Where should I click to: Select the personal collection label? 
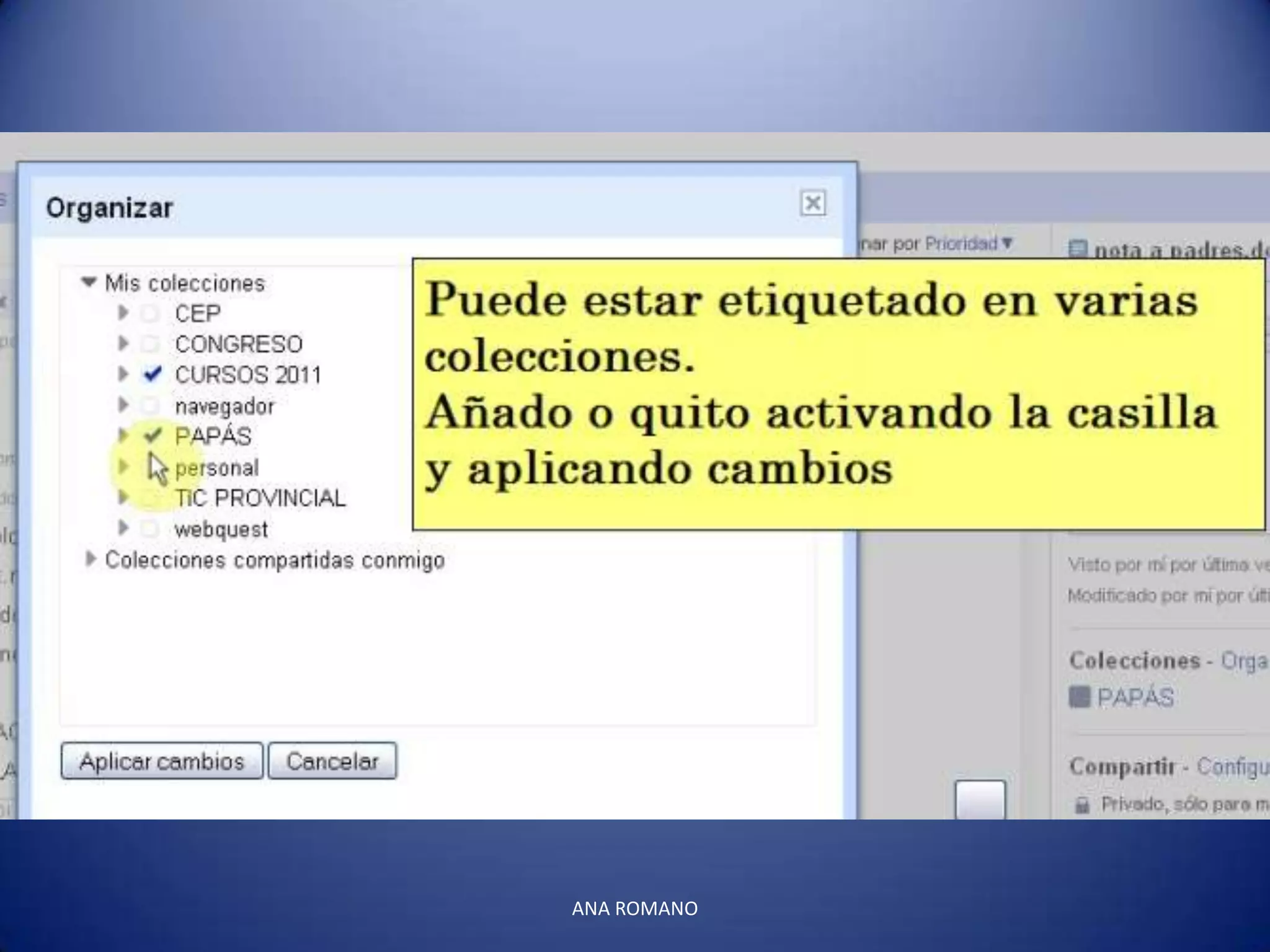(x=216, y=468)
